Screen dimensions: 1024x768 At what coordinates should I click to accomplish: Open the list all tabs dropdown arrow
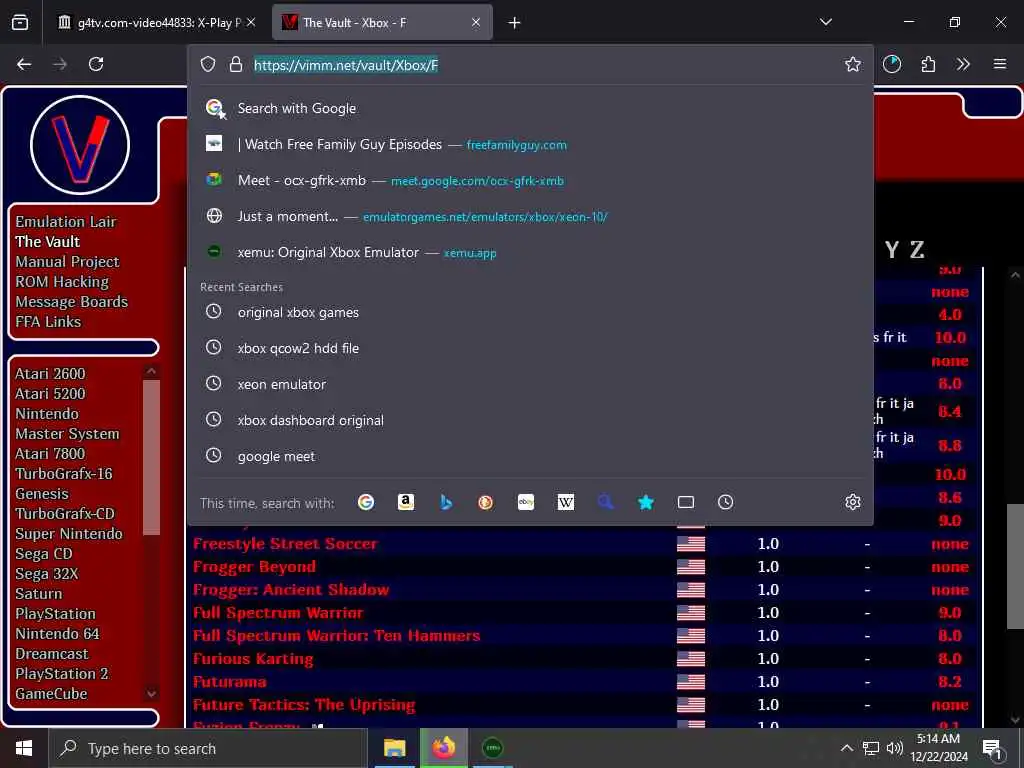click(825, 22)
